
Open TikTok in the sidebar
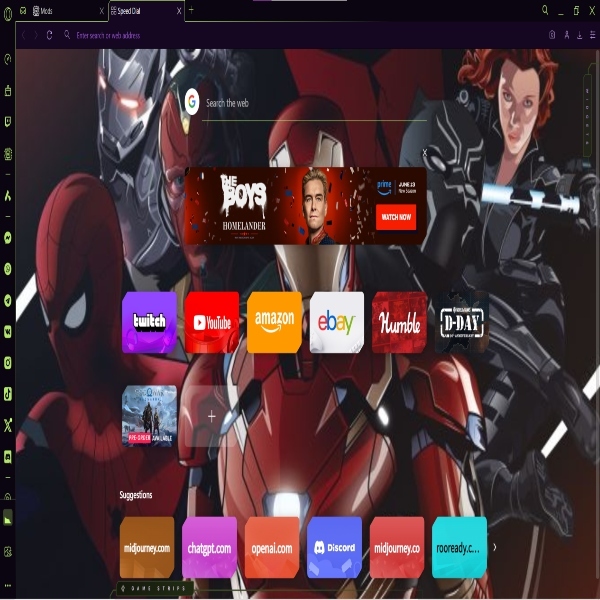click(8, 394)
